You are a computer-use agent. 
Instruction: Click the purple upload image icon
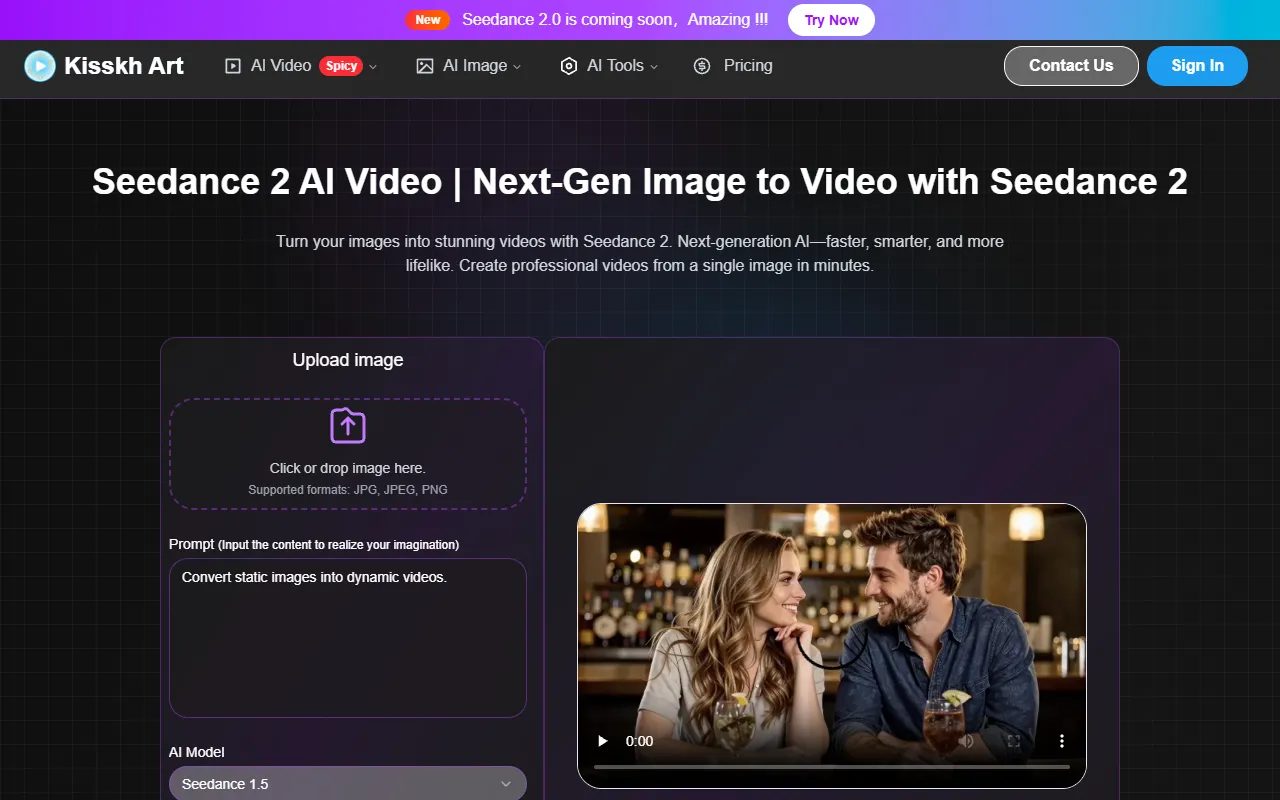[x=348, y=426]
